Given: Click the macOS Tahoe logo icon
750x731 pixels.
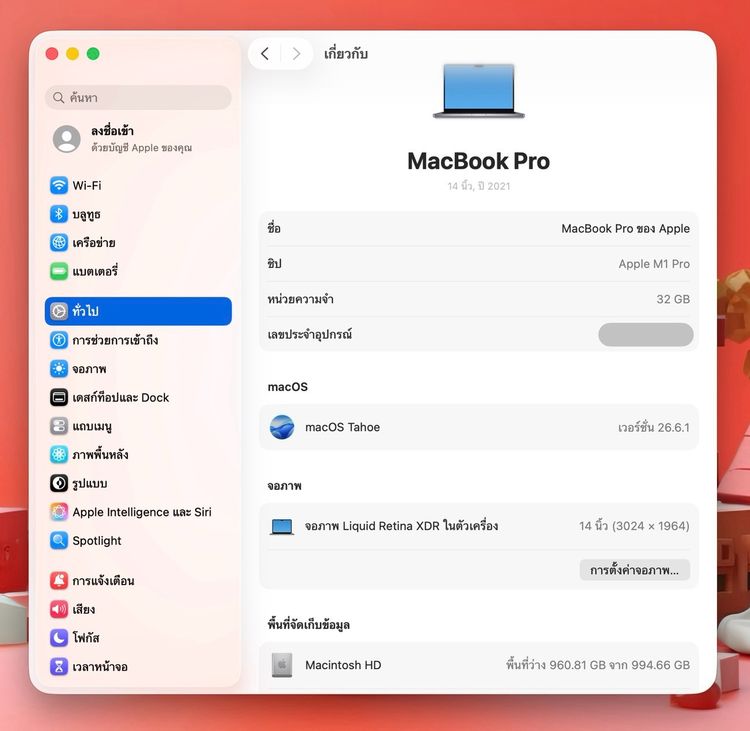Looking at the screenshot, I should tap(282, 427).
